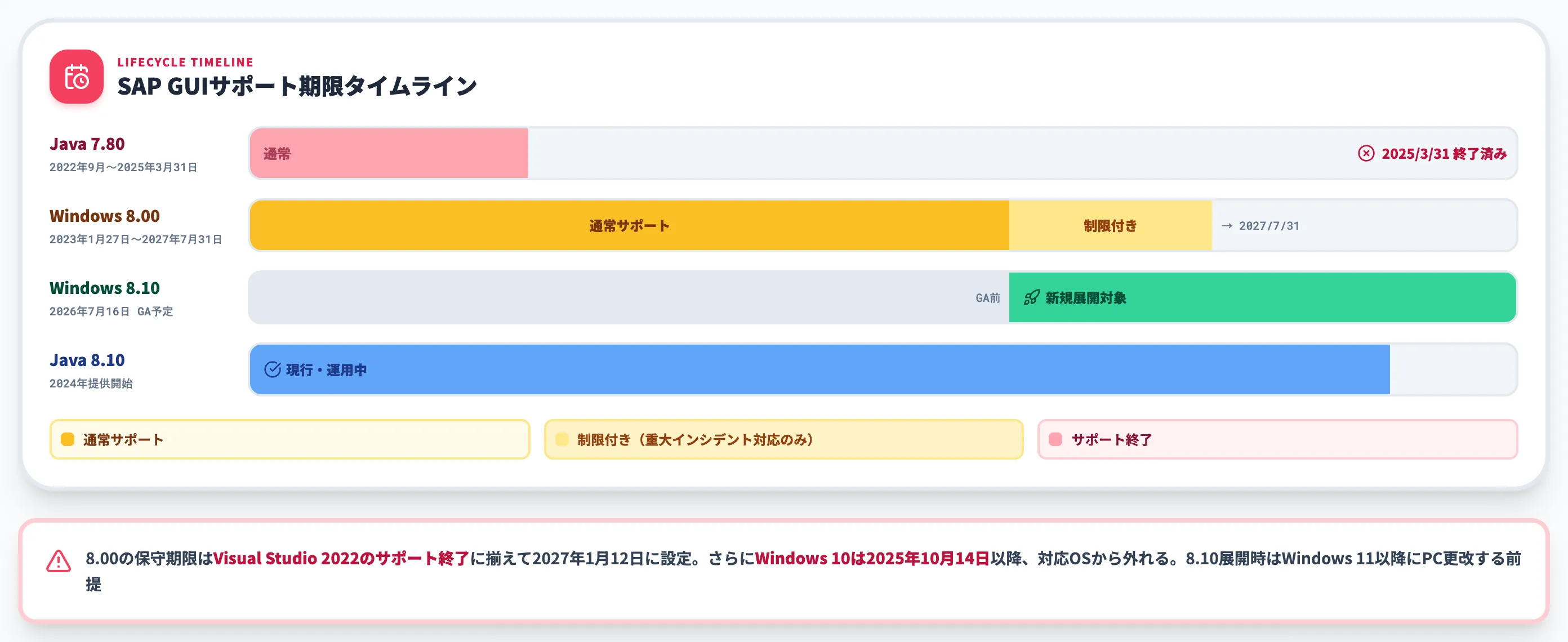Click the 通常サポート legend label text
This screenshot has width=1568, height=642.
[x=123, y=439]
